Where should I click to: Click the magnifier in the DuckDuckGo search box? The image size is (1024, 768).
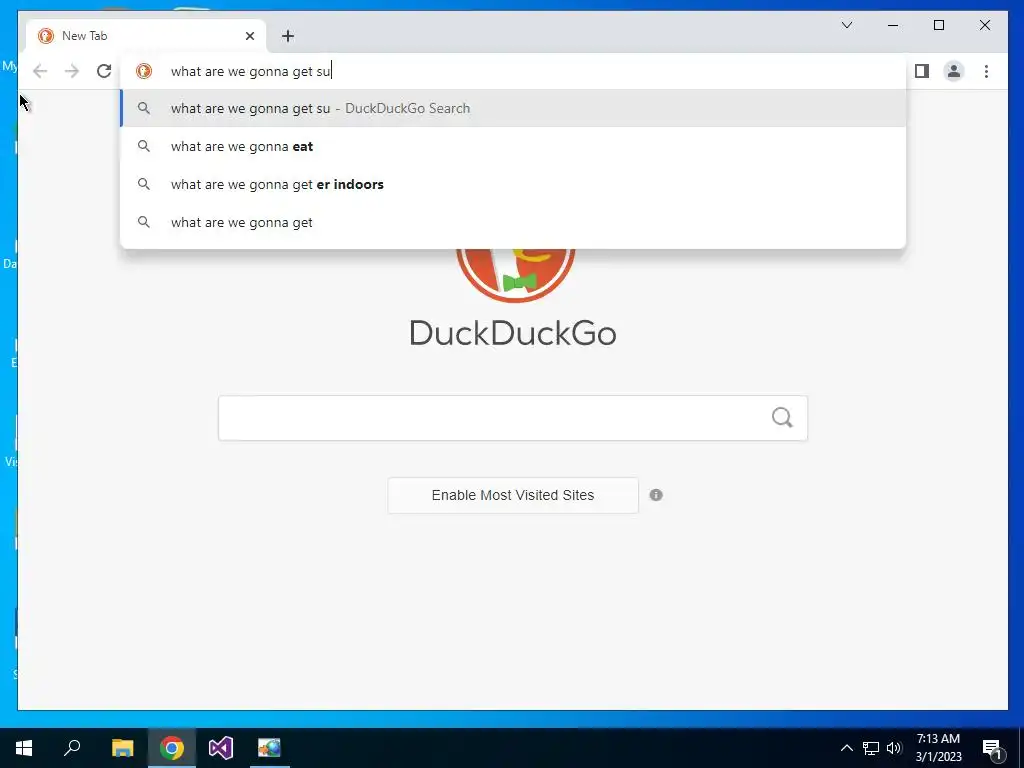coord(782,417)
